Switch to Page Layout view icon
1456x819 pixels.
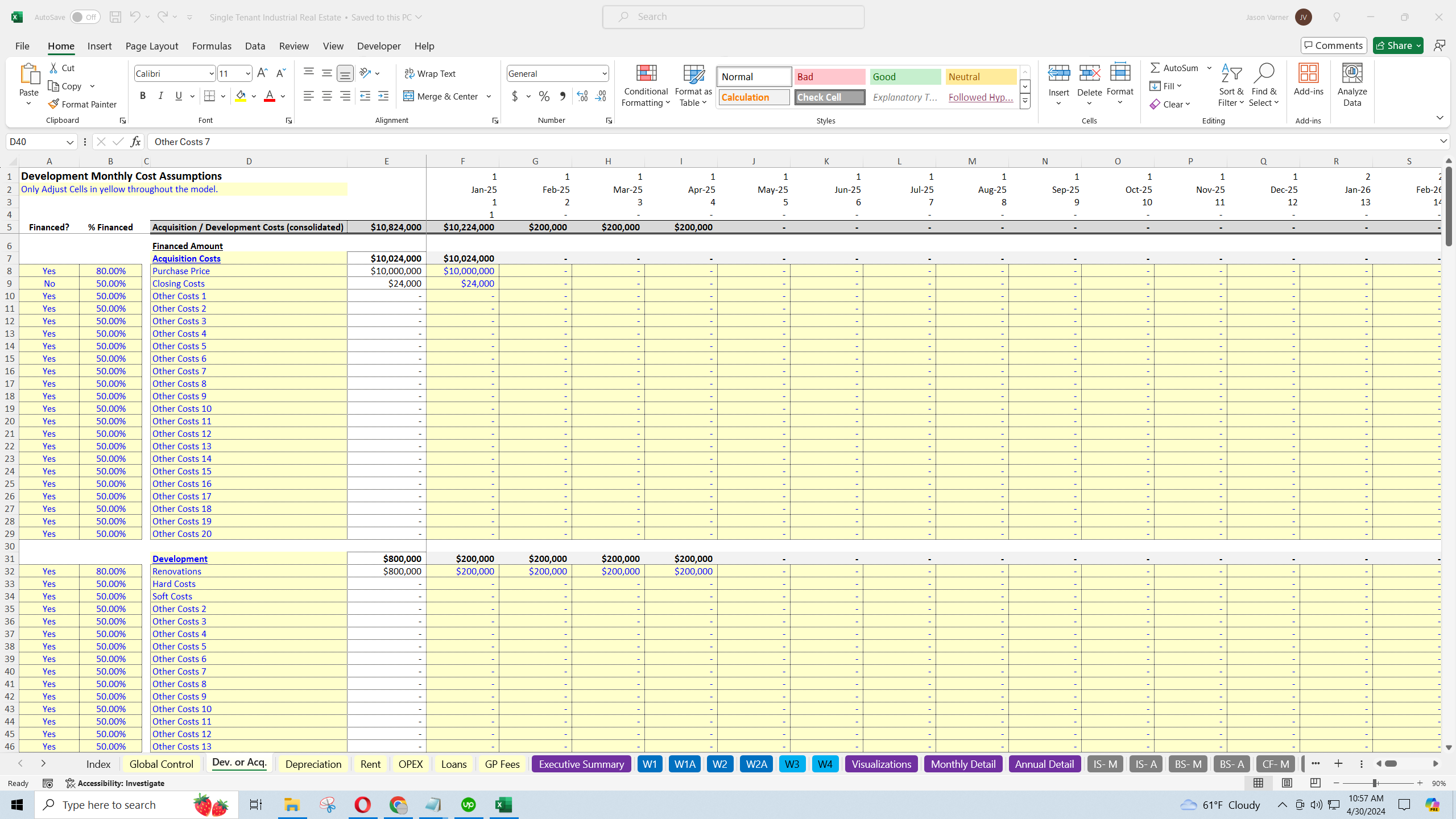coord(1287,783)
